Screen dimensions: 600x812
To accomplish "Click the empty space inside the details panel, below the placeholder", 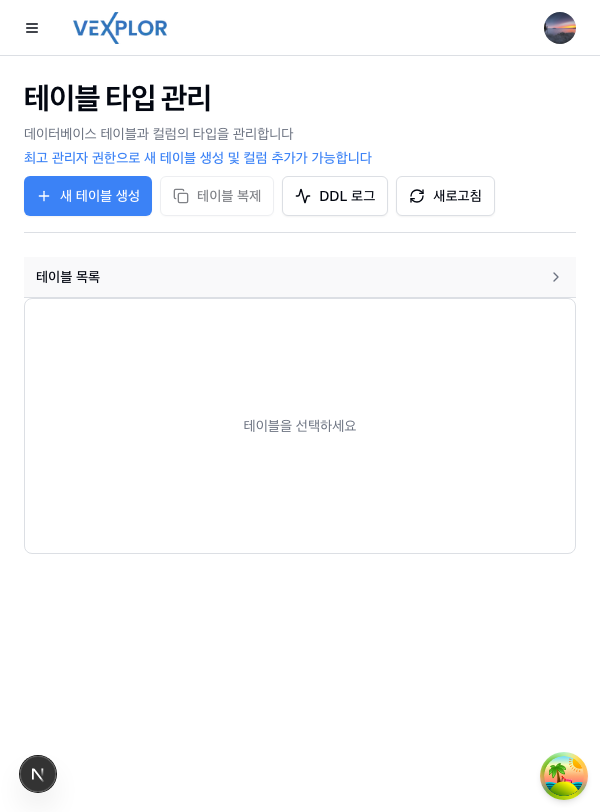I will [x=300, y=500].
